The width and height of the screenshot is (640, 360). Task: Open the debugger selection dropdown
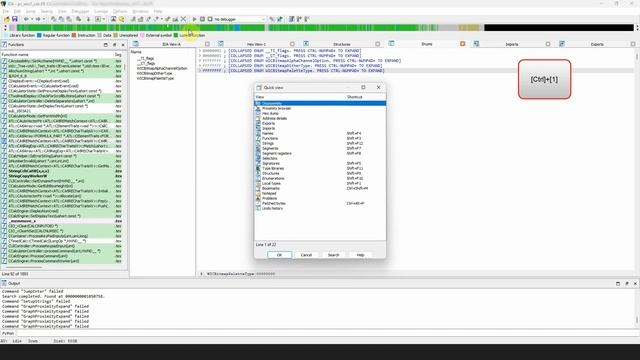tap(263, 19)
